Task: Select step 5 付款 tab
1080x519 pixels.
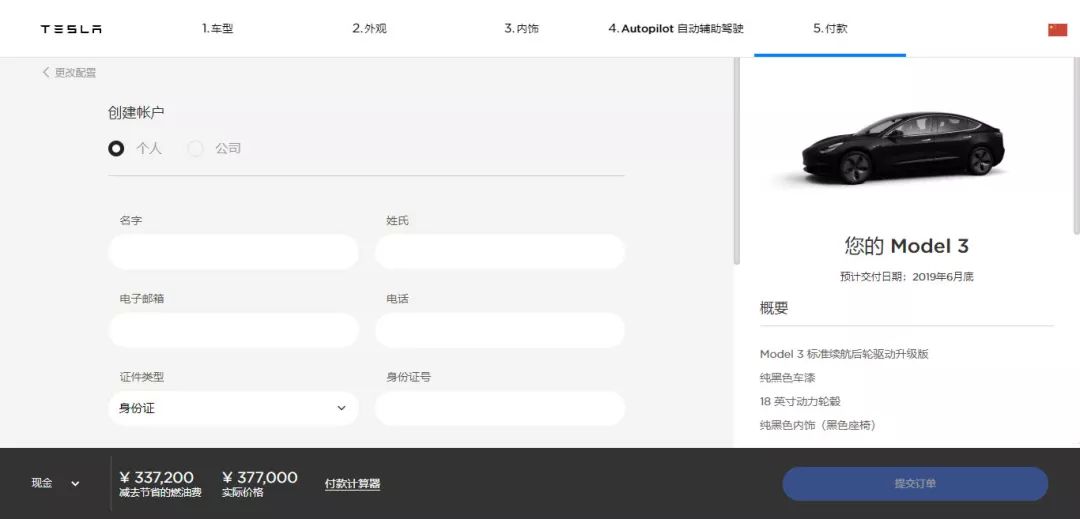Action: pyautogui.click(x=830, y=29)
